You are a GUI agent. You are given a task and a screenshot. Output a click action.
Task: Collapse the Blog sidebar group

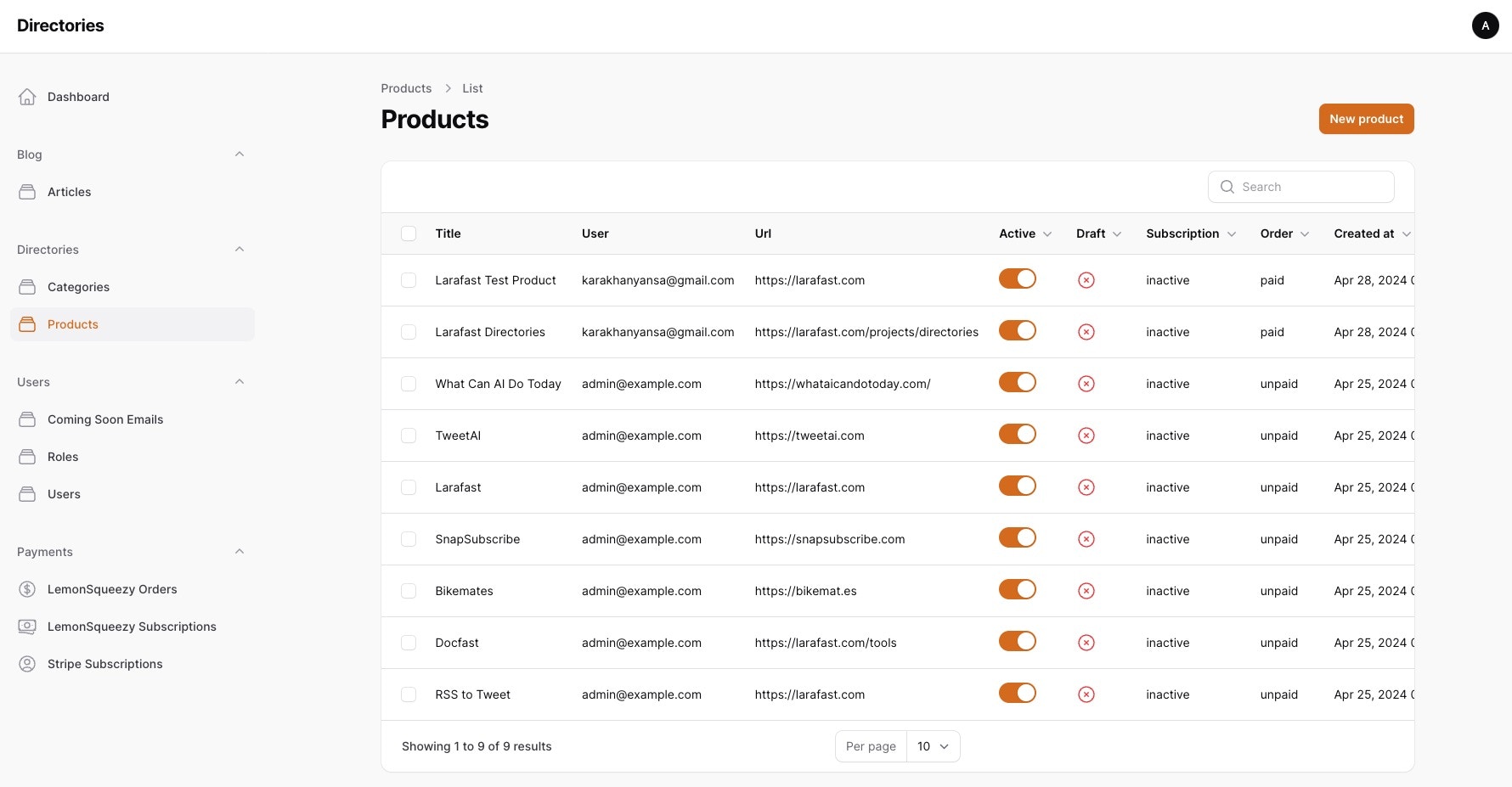240,155
